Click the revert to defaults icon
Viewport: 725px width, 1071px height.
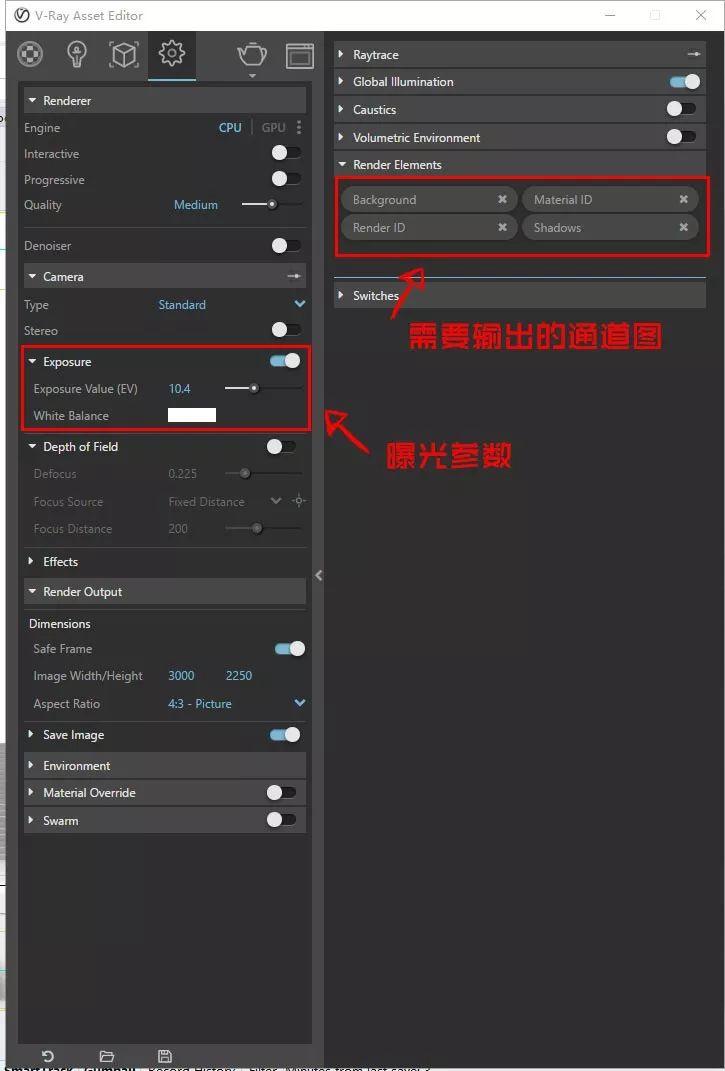[x=48, y=1056]
